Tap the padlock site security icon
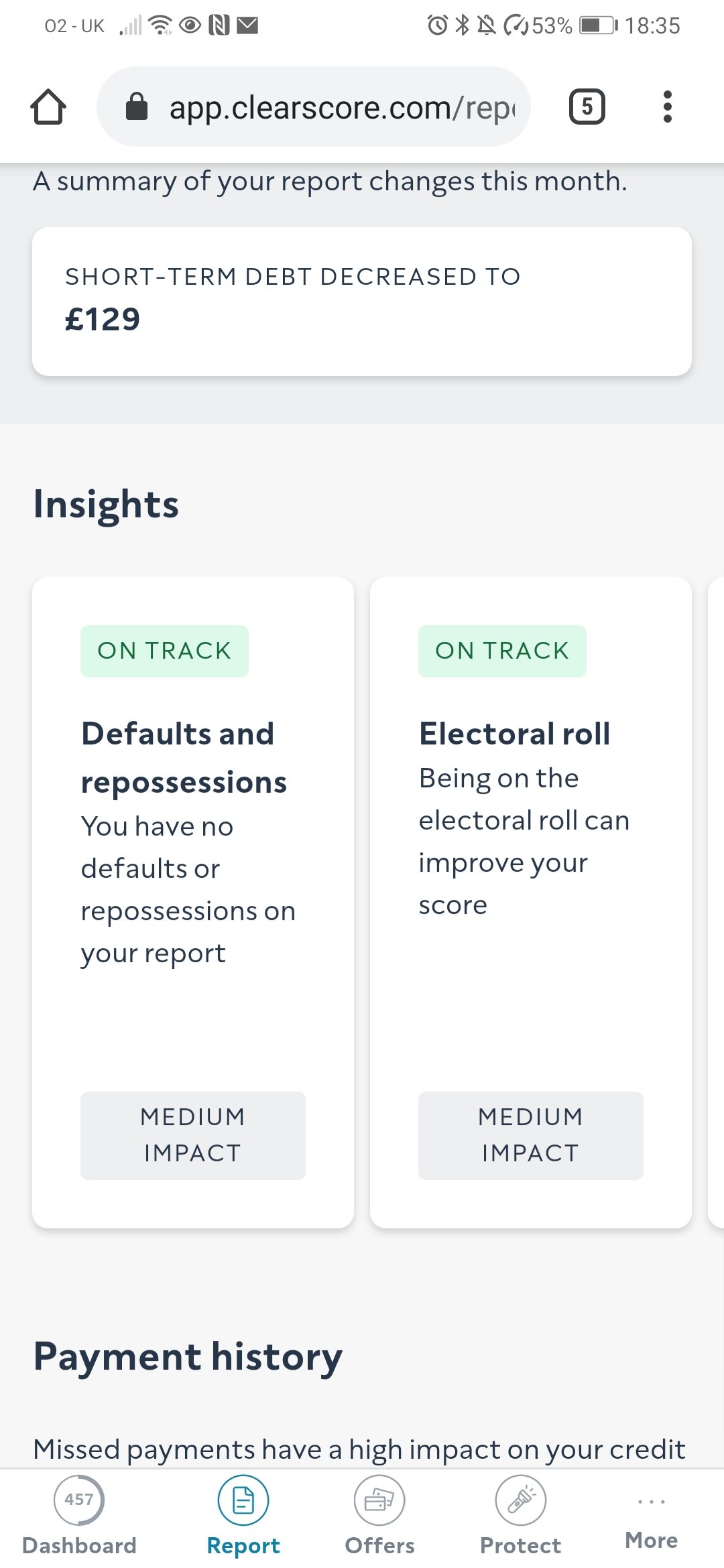The width and height of the screenshot is (724, 1568). (137, 106)
